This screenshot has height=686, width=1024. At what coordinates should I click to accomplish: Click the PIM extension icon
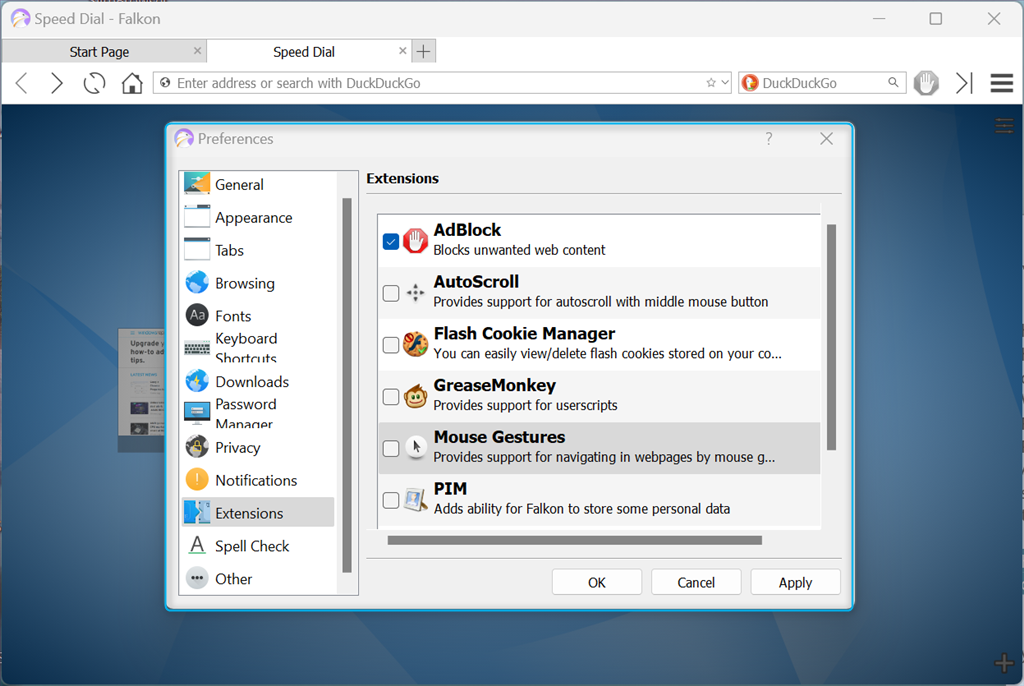click(415, 500)
